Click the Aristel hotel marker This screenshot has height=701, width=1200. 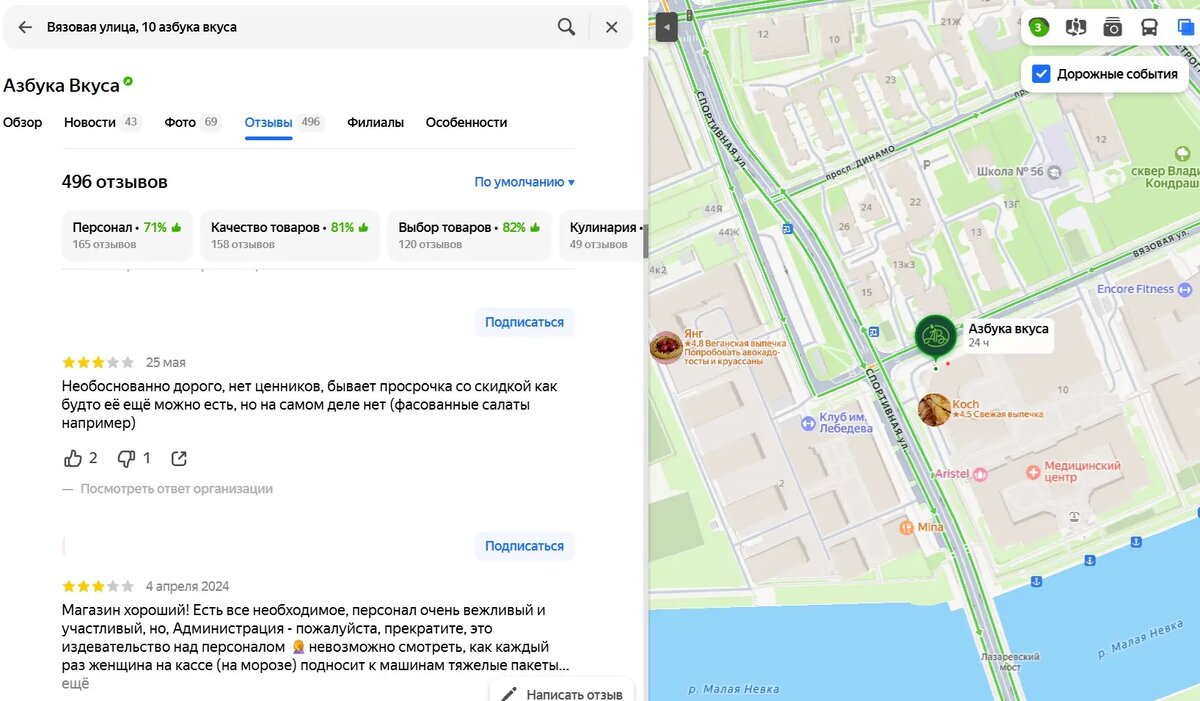click(x=980, y=474)
